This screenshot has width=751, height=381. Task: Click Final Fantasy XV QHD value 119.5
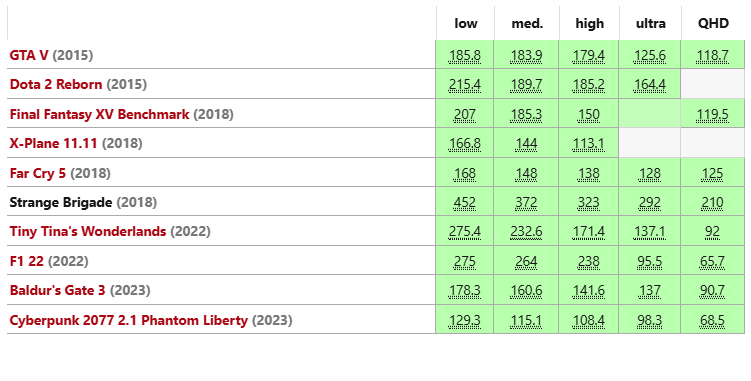(712, 115)
